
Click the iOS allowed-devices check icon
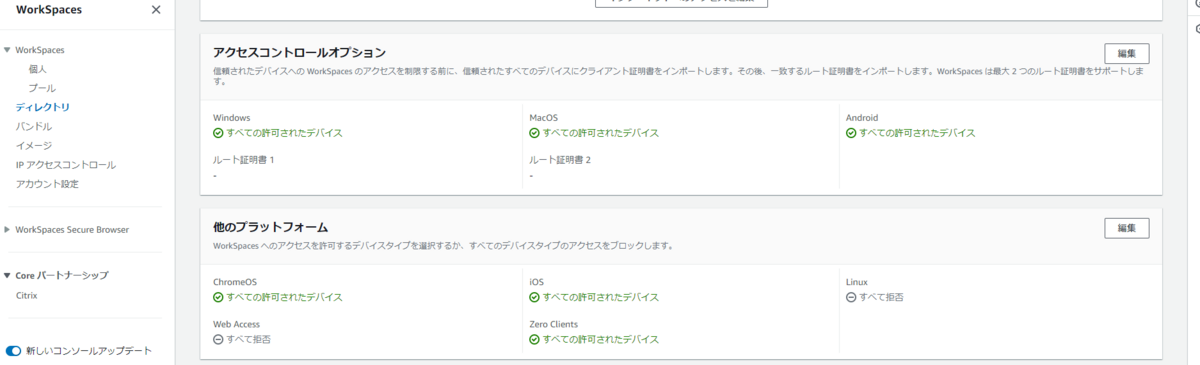[x=534, y=297]
